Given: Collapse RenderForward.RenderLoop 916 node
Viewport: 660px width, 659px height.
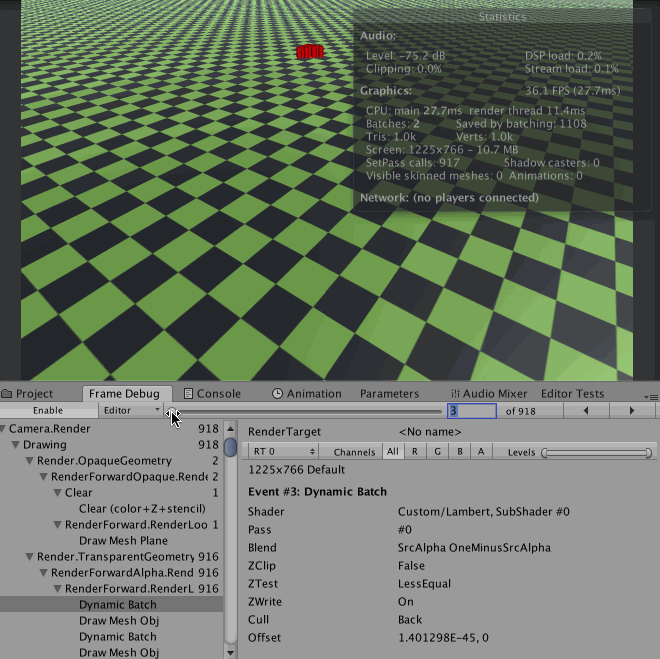Looking at the screenshot, I should pos(58,589).
